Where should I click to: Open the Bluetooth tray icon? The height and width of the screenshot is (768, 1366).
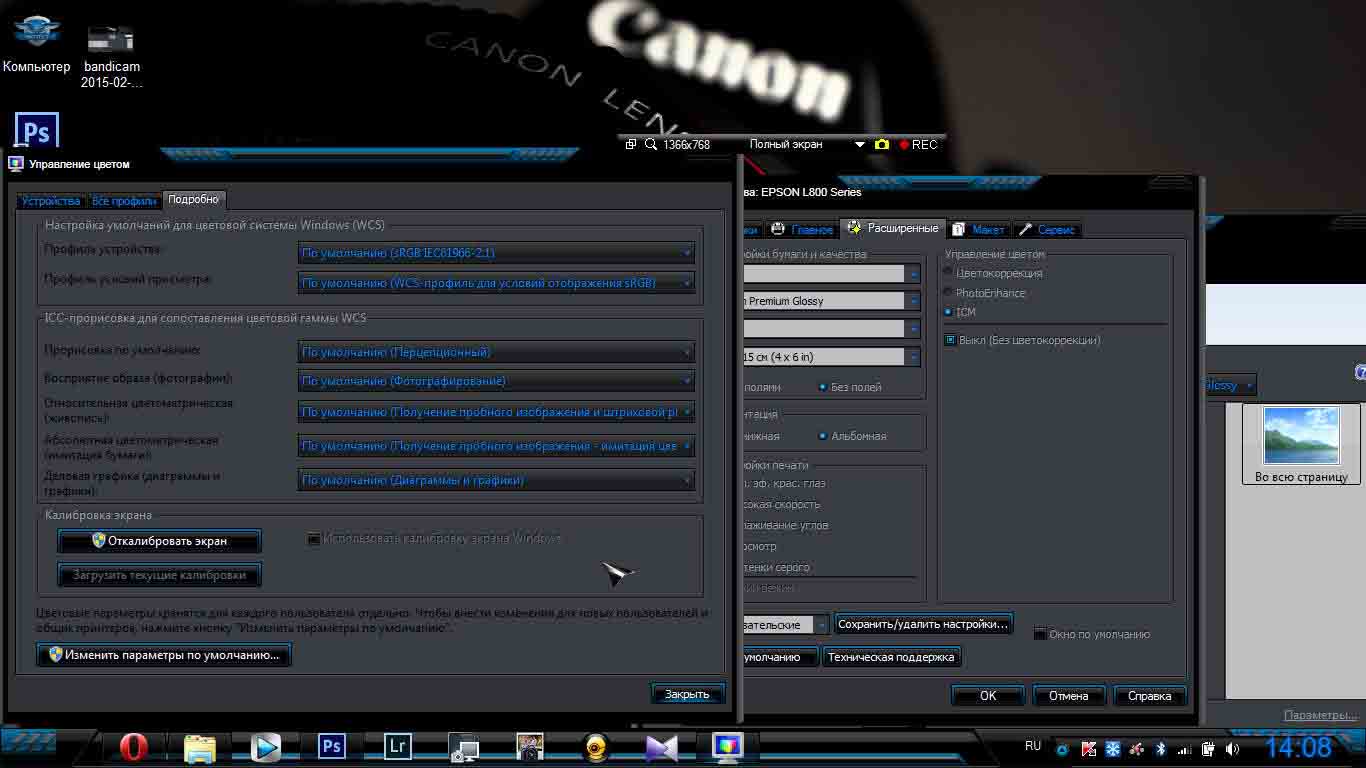point(1161,749)
